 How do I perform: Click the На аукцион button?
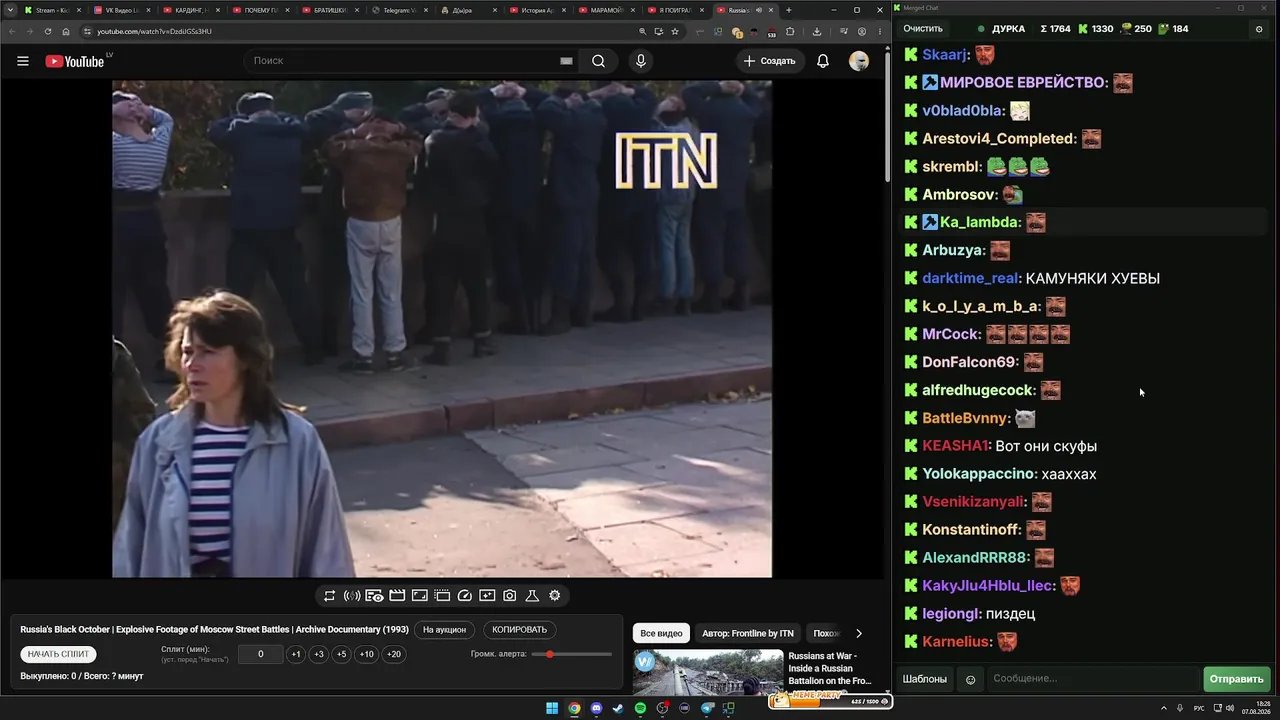point(444,630)
